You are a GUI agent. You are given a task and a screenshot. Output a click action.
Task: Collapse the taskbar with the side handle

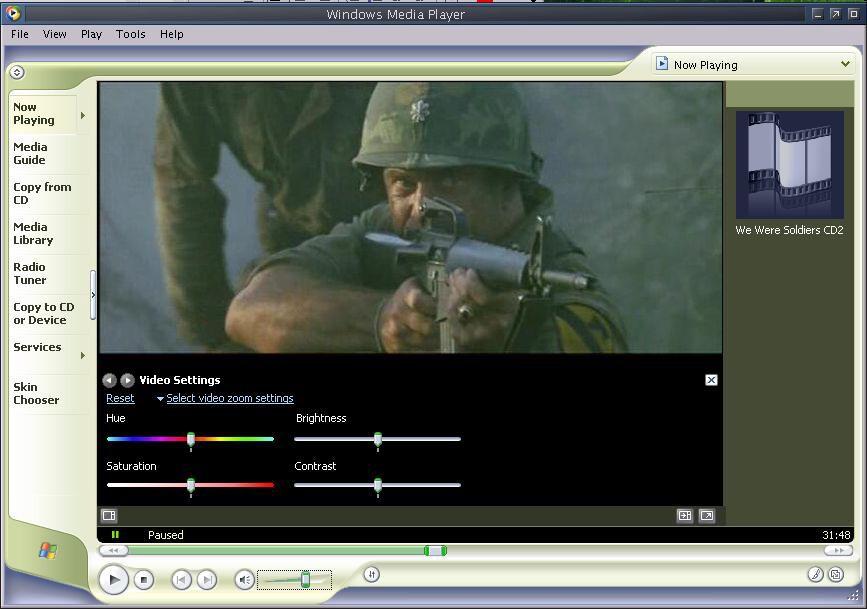[93, 295]
